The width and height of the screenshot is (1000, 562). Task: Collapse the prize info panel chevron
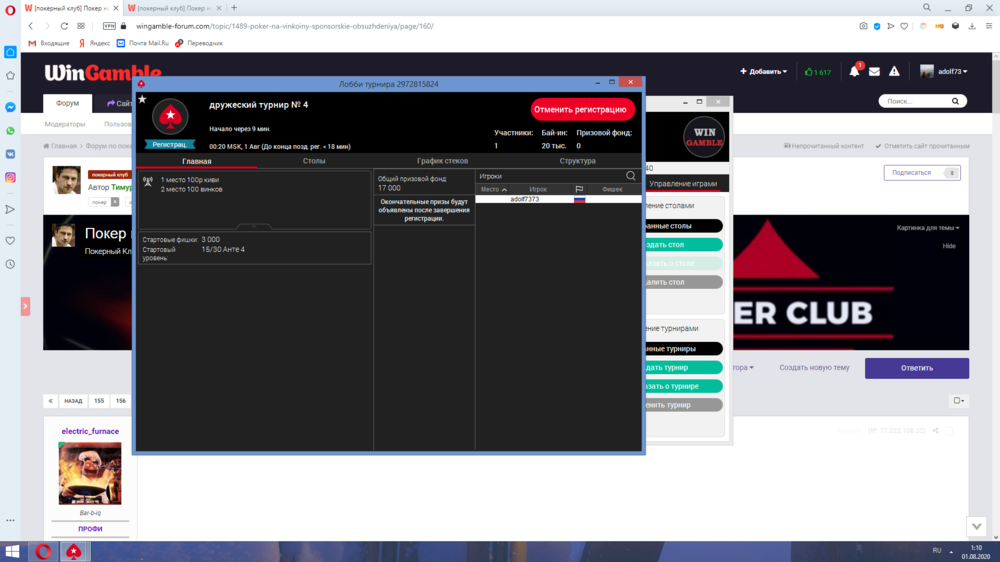[254, 227]
